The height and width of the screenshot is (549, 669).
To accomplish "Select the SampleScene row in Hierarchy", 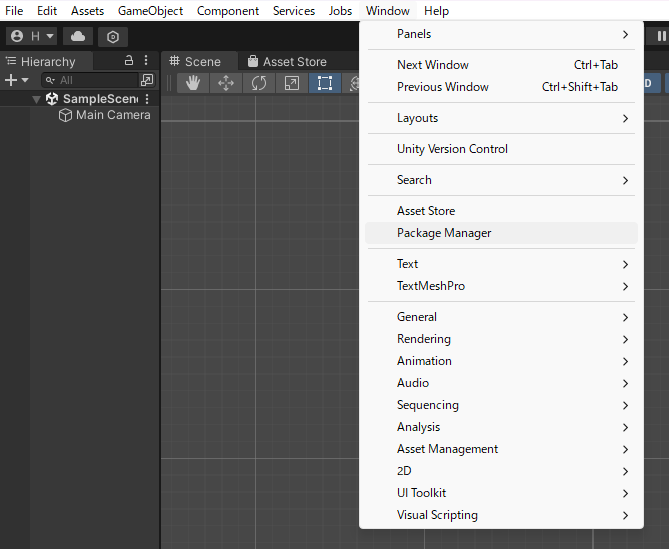I will (x=79, y=99).
